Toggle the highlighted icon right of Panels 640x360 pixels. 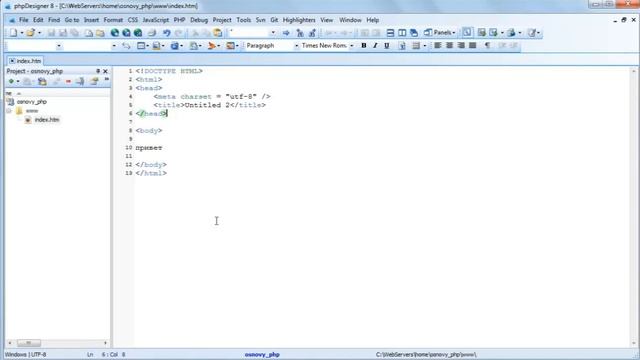pyautogui.click(x=467, y=33)
